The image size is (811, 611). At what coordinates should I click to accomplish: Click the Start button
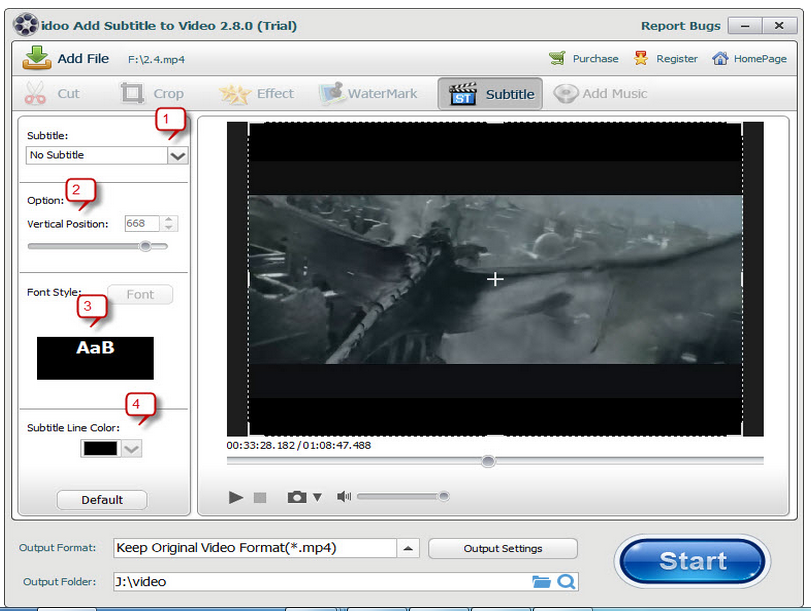(x=693, y=561)
